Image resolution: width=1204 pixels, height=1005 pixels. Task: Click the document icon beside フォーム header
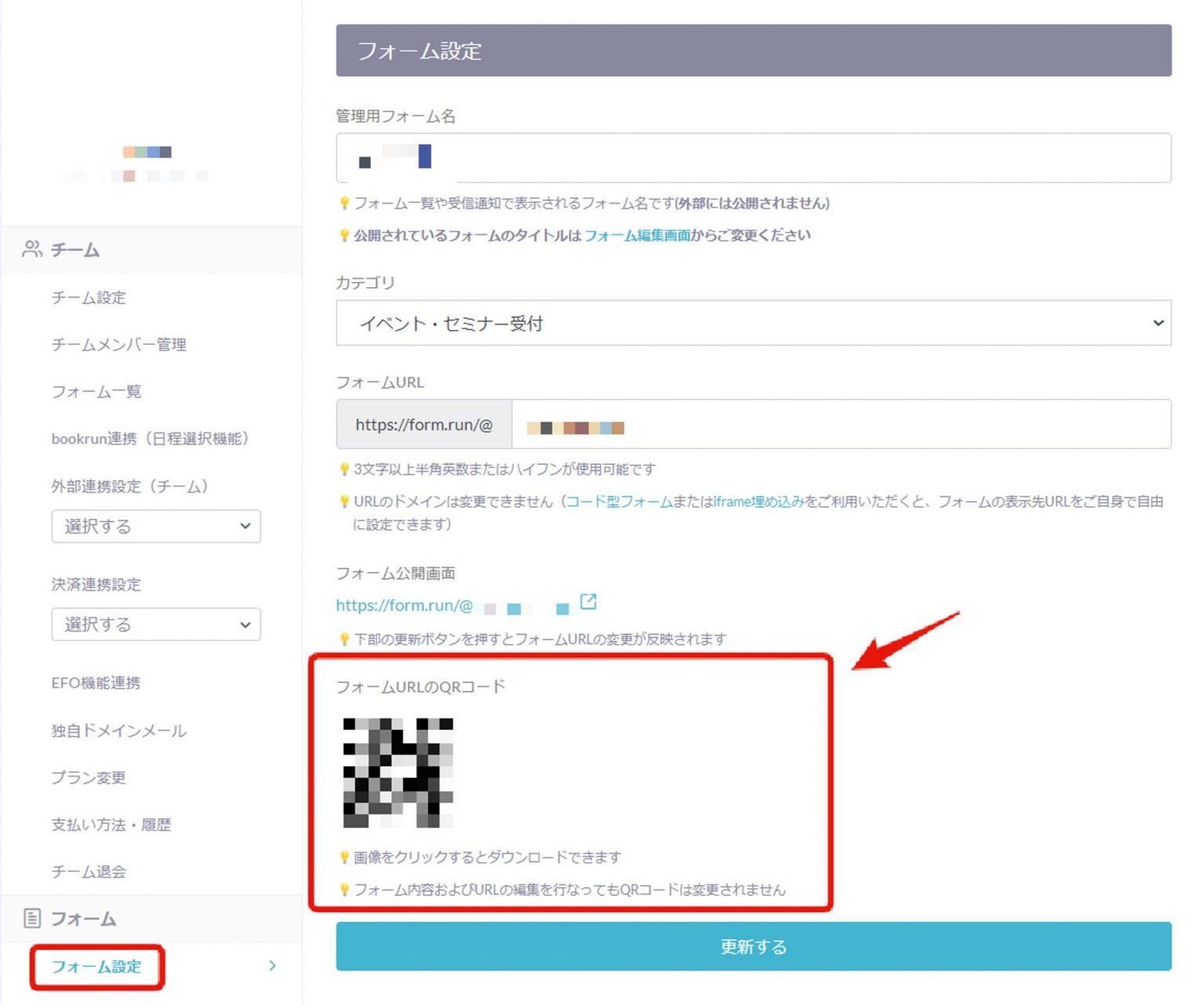pos(31,917)
